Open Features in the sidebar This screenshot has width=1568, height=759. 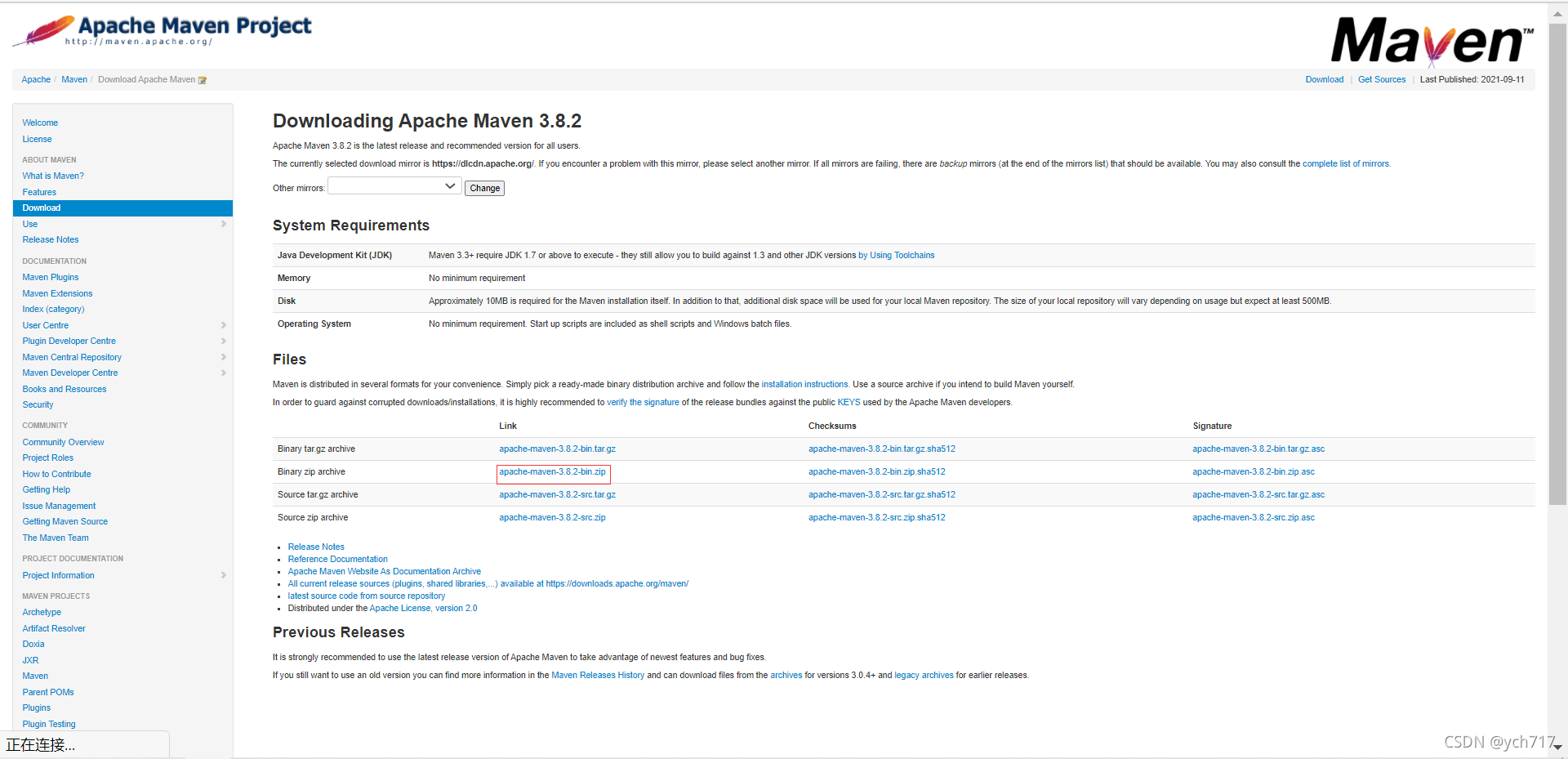pyautogui.click(x=39, y=192)
